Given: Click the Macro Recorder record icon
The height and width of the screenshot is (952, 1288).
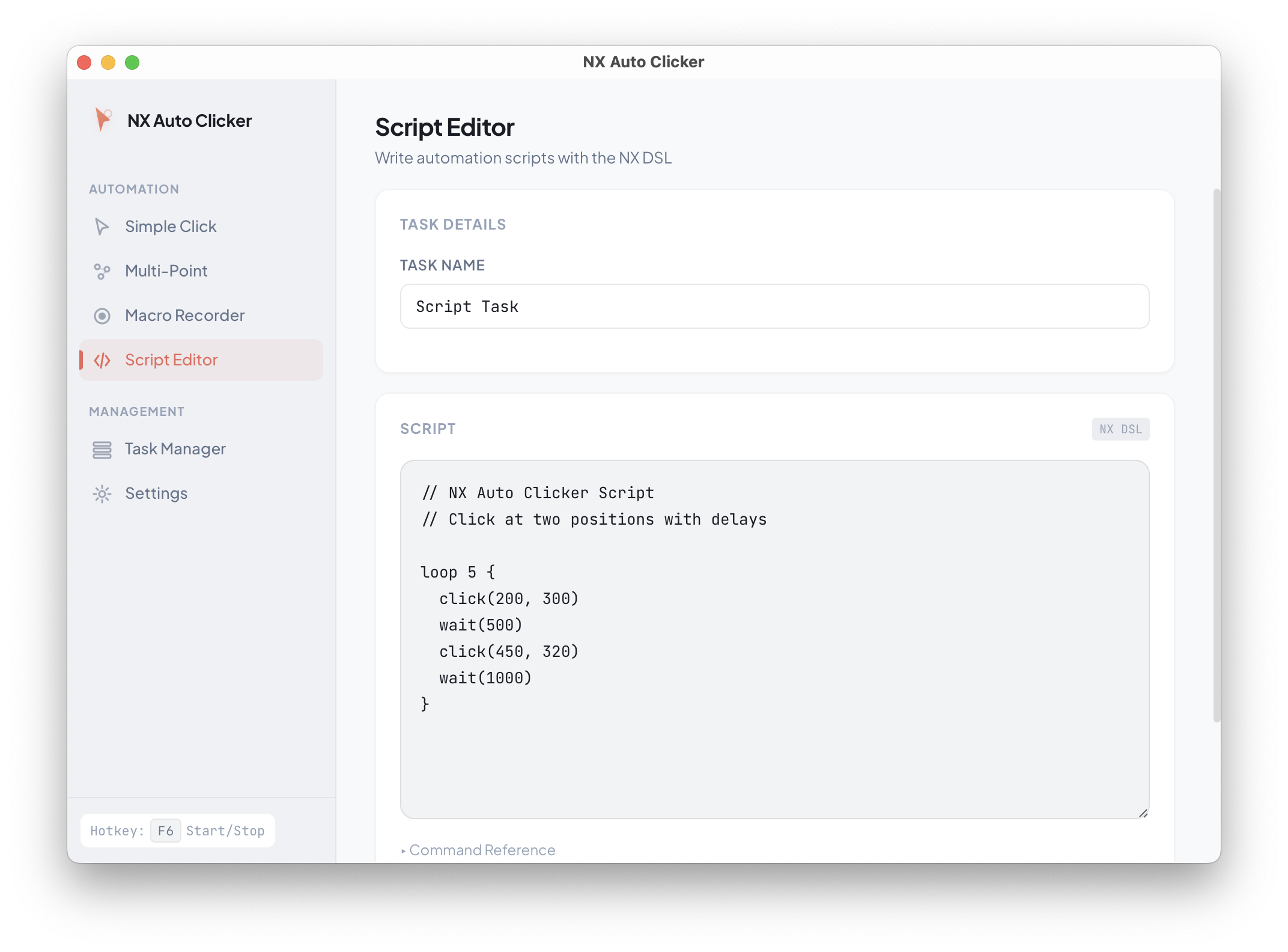Looking at the screenshot, I should (x=102, y=316).
